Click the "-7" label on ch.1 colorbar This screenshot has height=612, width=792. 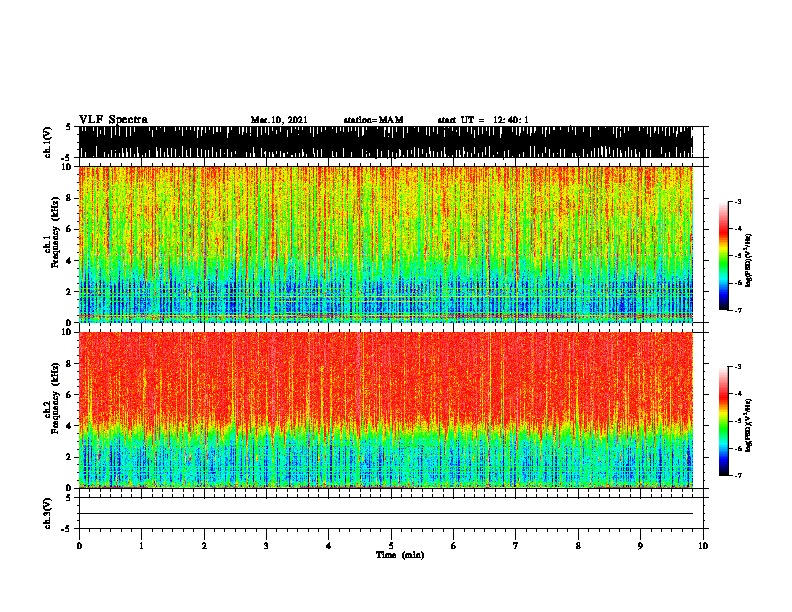point(738,310)
